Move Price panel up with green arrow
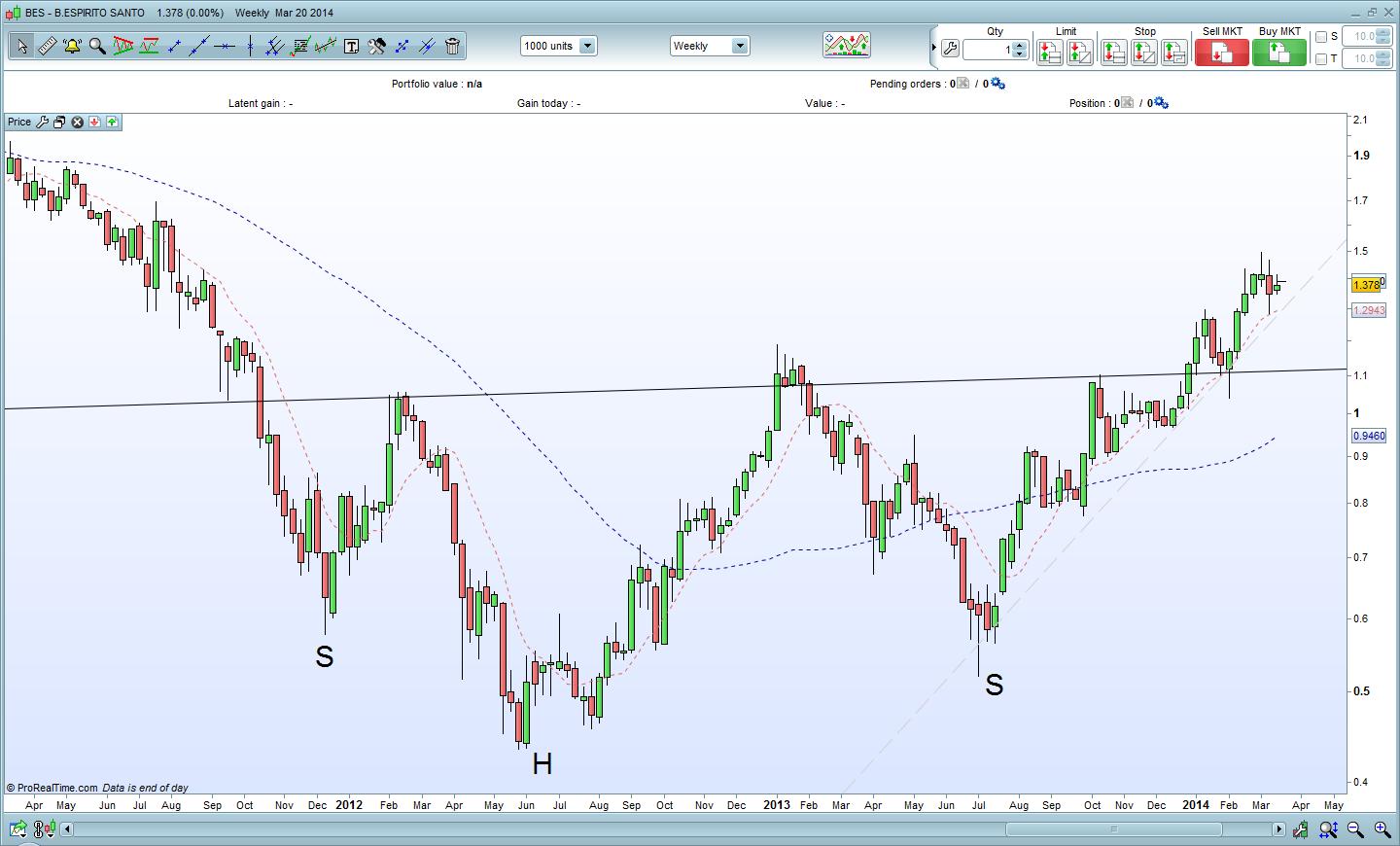1400x846 pixels. click(x=112, y=123)
